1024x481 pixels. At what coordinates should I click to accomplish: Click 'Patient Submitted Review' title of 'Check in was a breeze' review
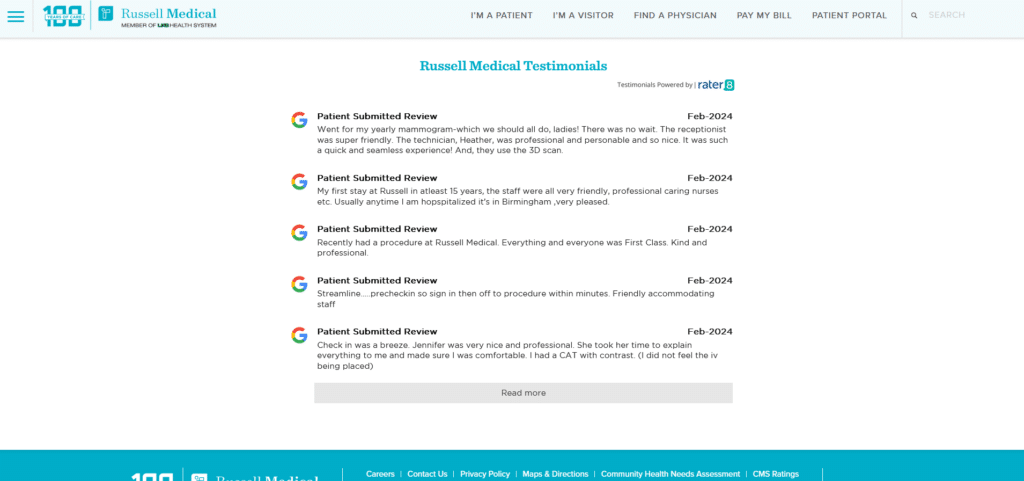tap(377, 332)
